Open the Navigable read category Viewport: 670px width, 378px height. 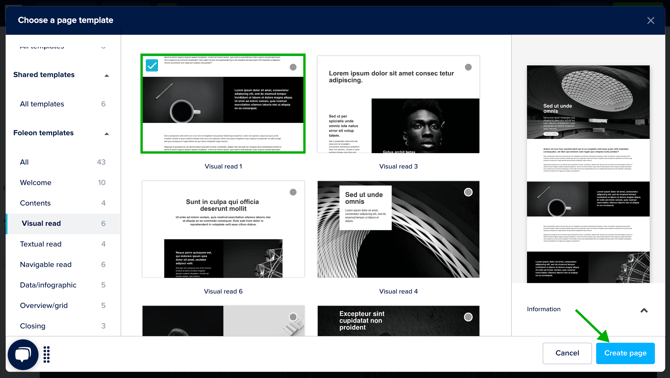[x=63, y=264]
